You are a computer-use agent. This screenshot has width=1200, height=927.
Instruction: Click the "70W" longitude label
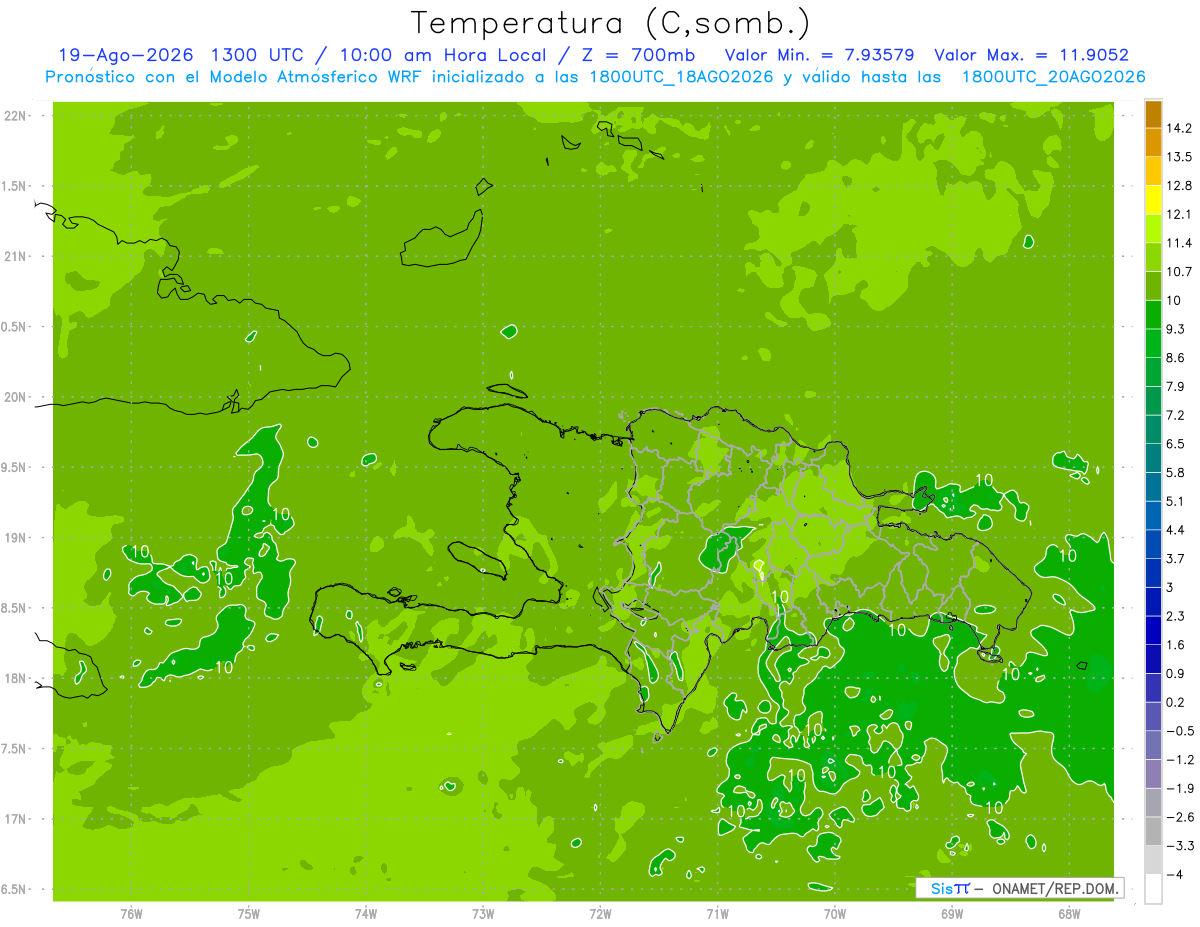click(835, 913)
